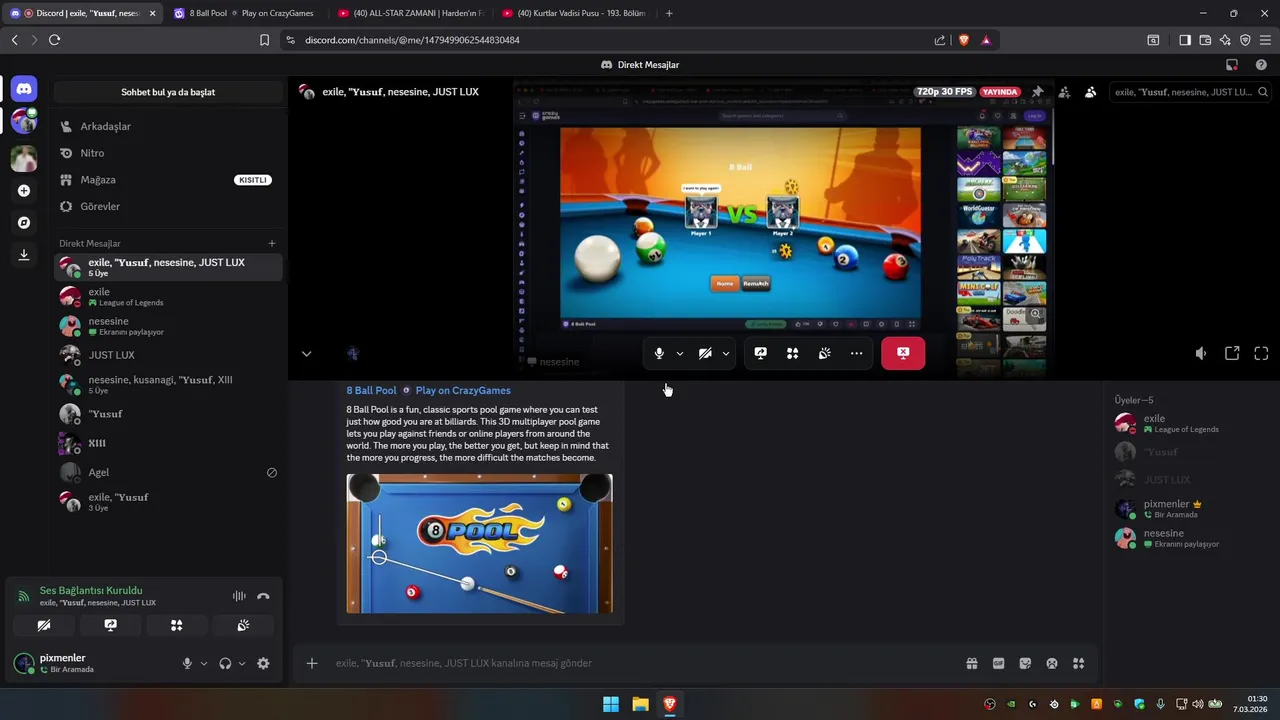Open Arkadaşlar in the sidebar
This screenshot has width=1280, height=720.
pos(168,127)
